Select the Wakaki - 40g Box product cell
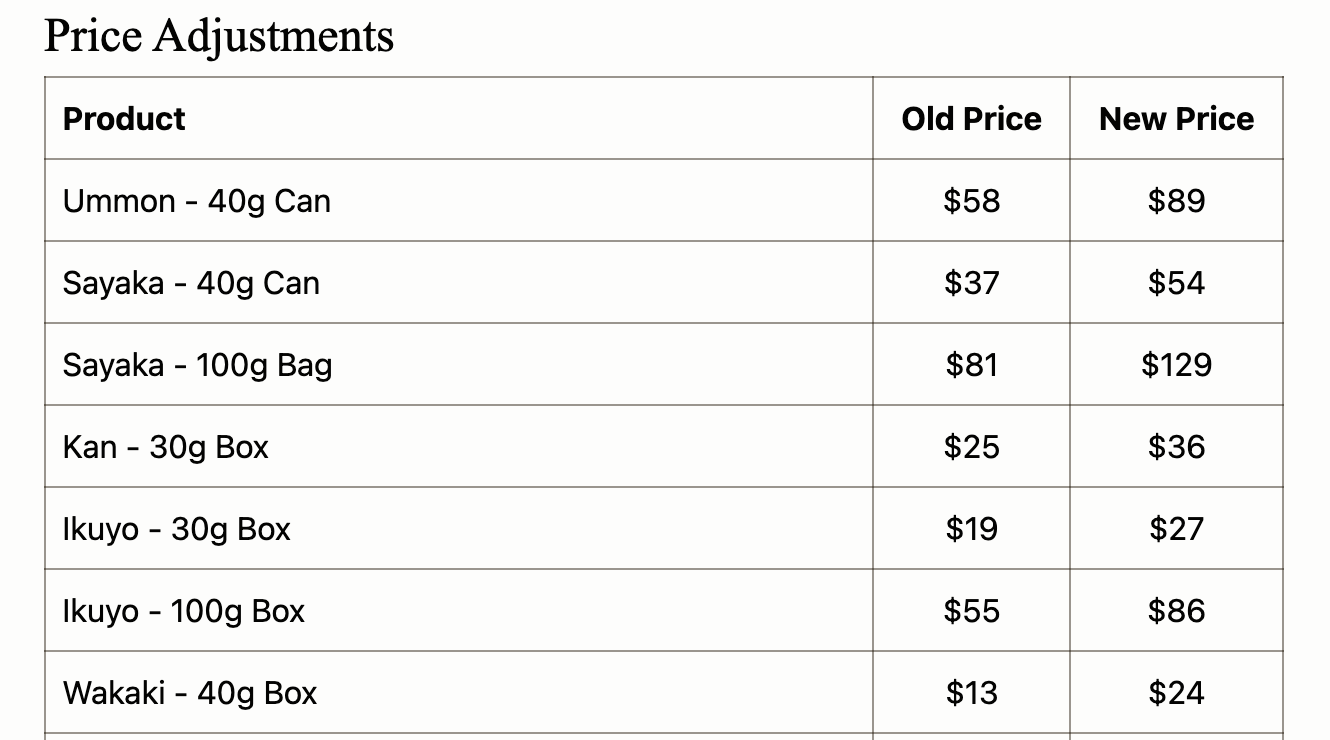Screen dimensions: 1330x740 coord(190,693)
